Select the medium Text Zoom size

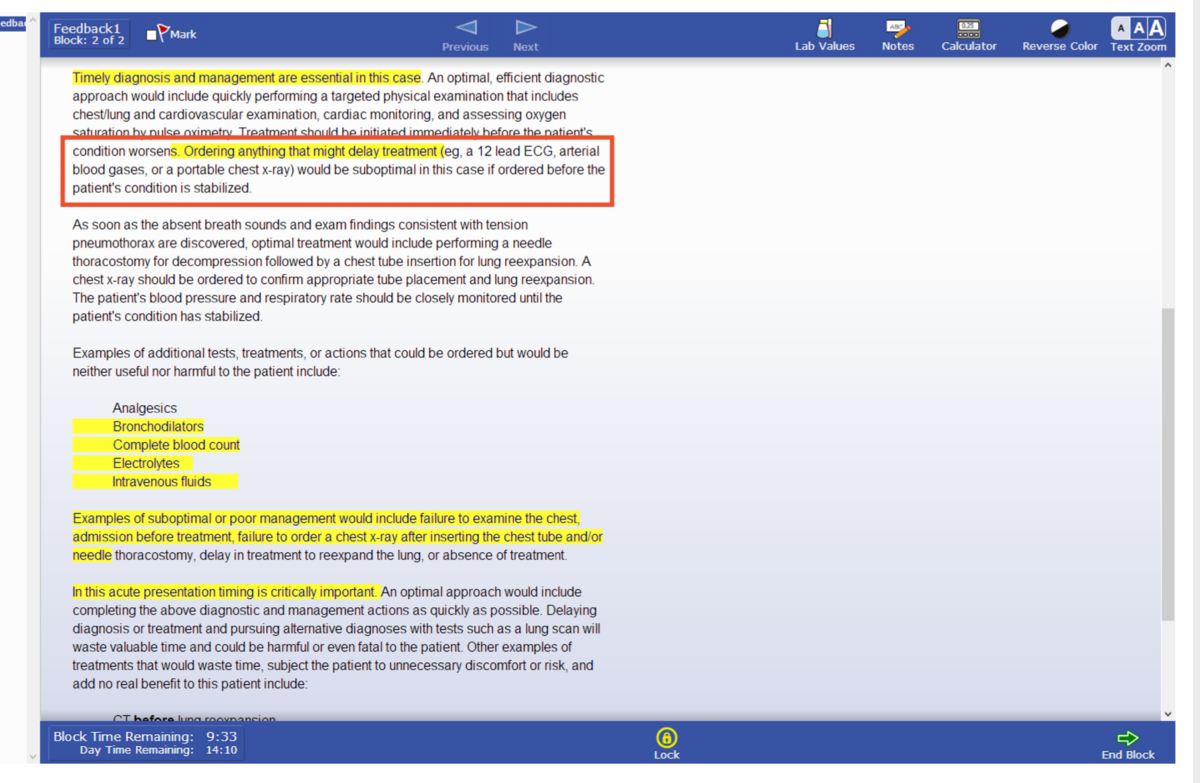(1138, 29)
